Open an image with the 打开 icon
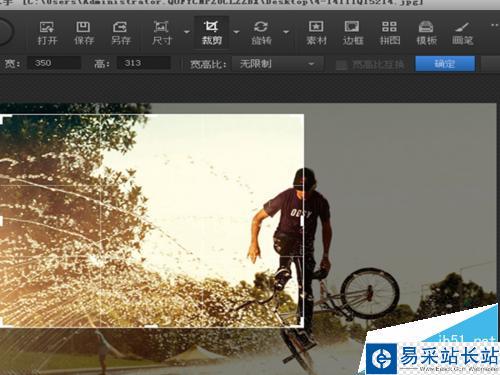 pyautogui.click(x=47, y=33)
